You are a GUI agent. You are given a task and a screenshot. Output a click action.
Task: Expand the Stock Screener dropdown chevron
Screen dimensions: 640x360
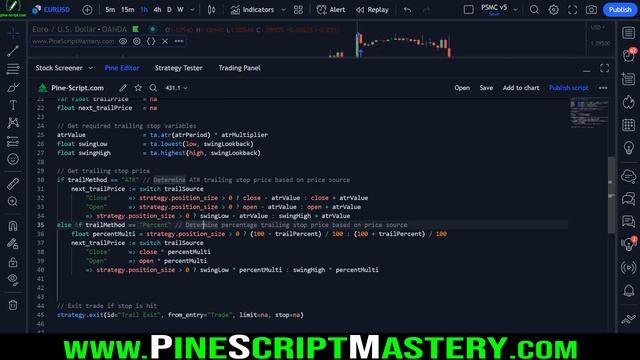(91, 68)
